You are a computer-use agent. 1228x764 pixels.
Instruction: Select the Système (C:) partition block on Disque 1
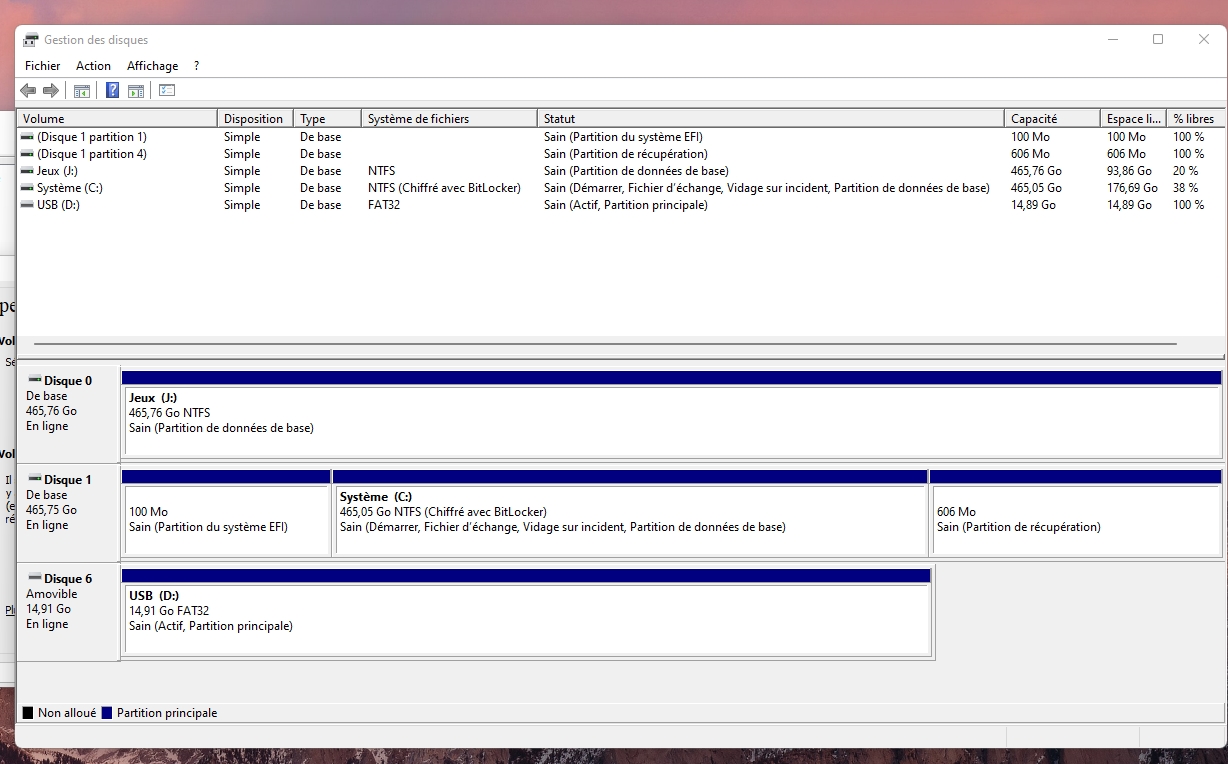click(630, 520)
